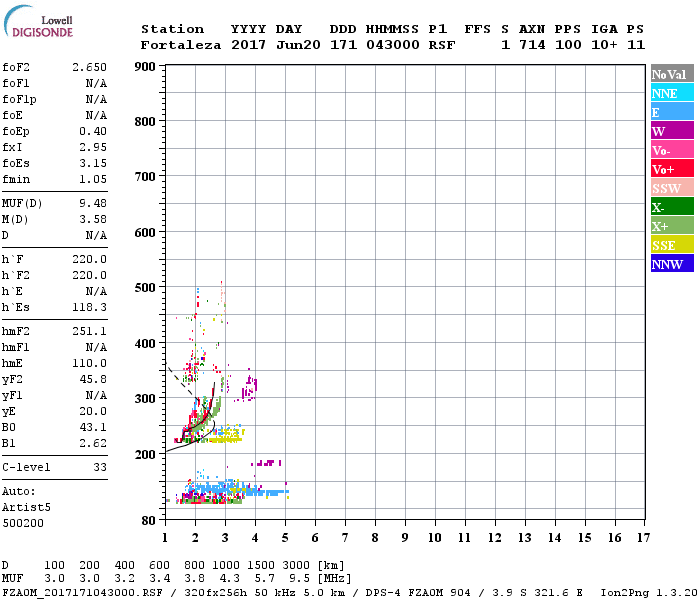
Task: Click the DPS-4 FZA0M 904 text
Action: pos(418,593)
